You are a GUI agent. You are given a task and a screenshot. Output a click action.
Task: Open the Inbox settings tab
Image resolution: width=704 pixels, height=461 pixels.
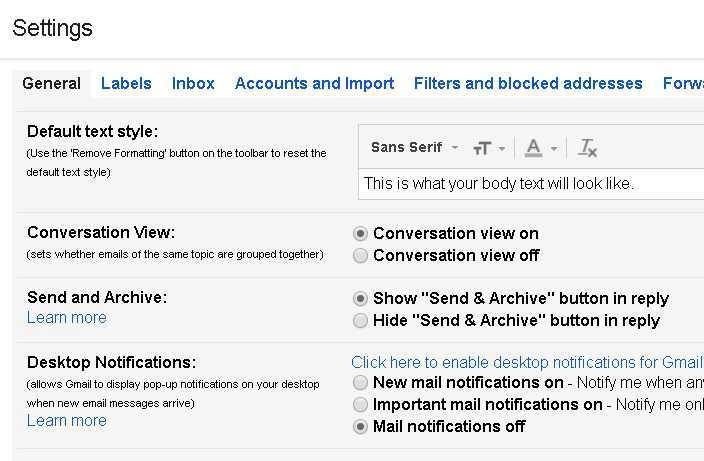193,83
